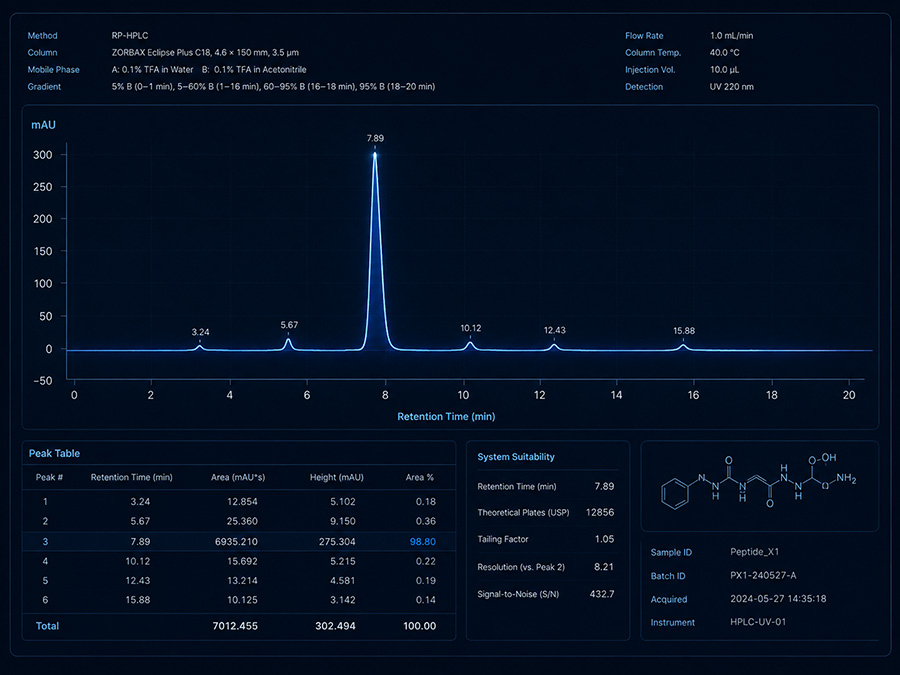This screenshot has width=900, height=675.
Task: Click the 7.89 main peak label on chromatogram
Action: tap(375, 138)
